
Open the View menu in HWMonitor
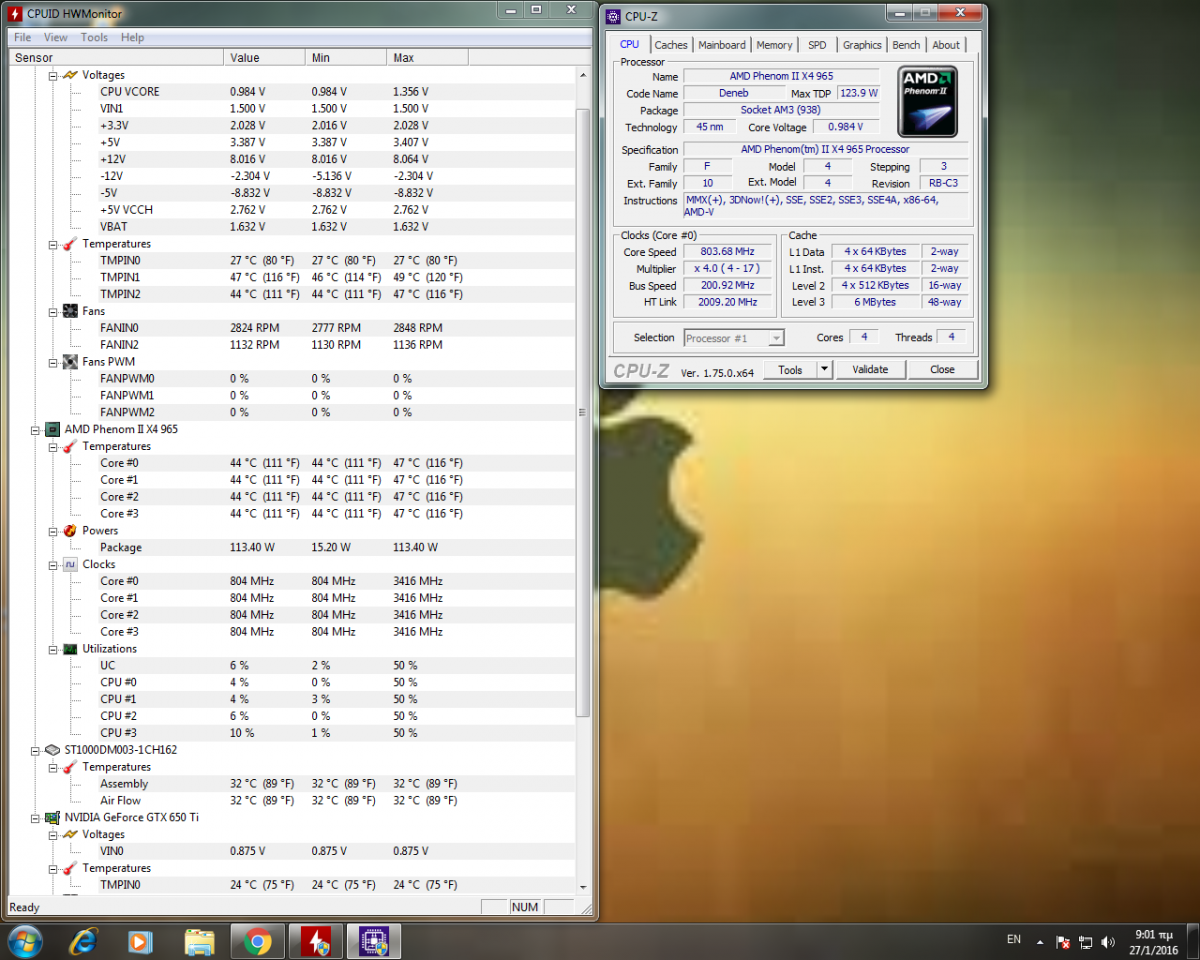click(x=56, y=37)
